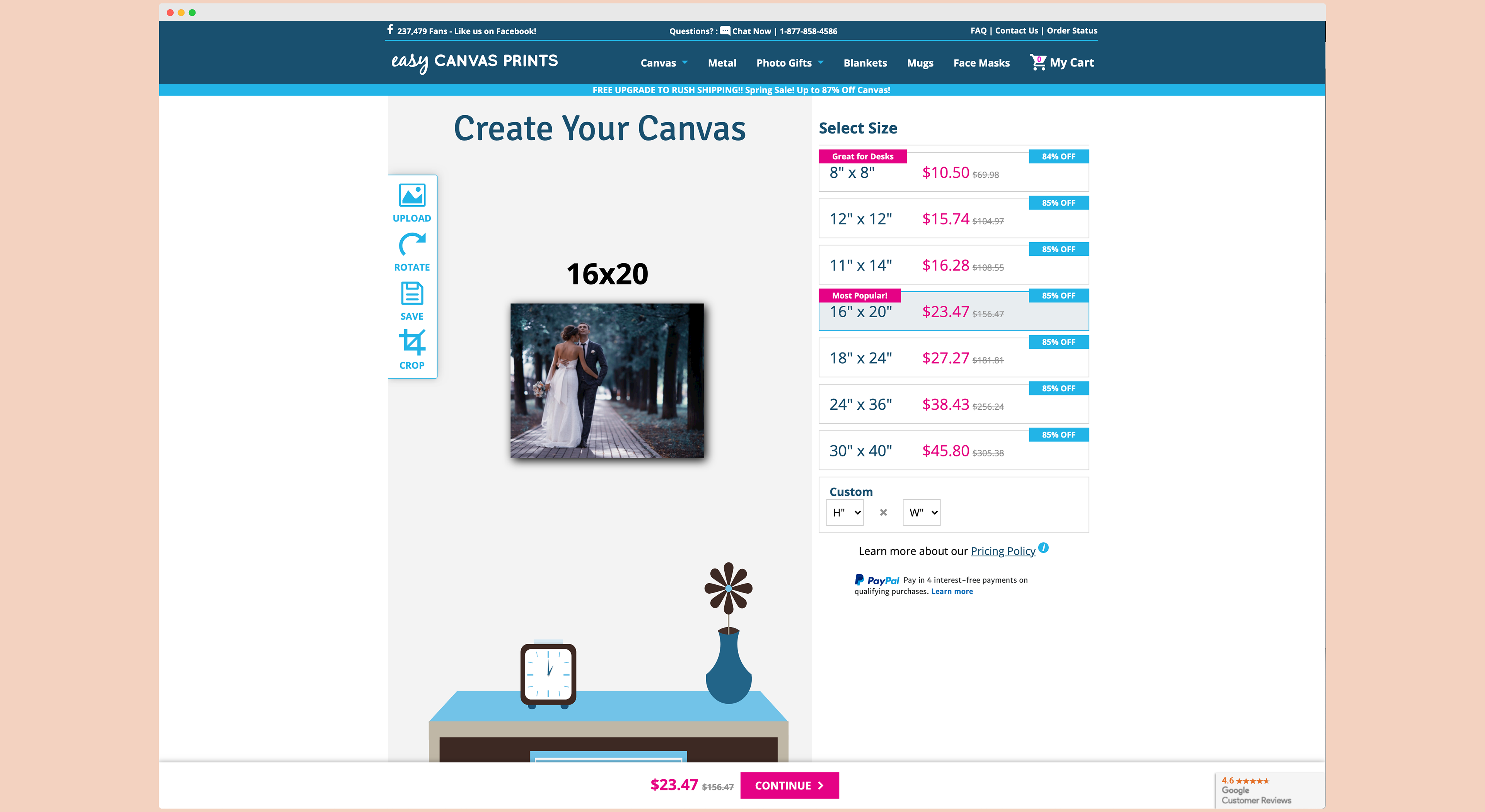Open the shopping cart icon

point(1038,62)
